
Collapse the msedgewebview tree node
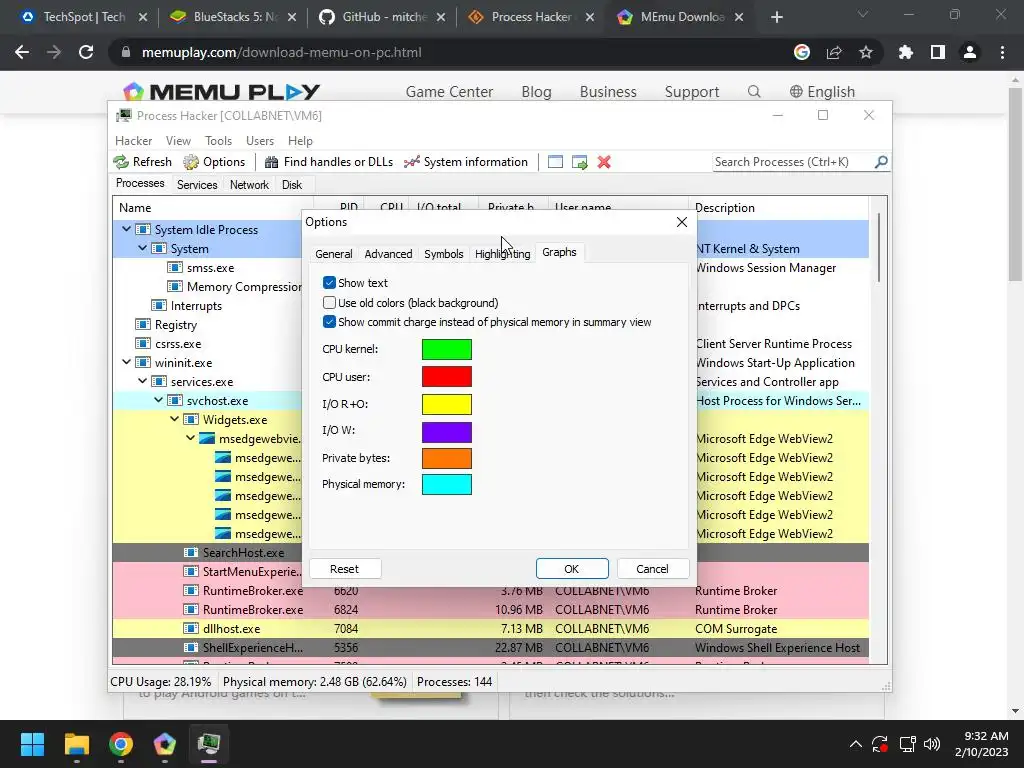click(x=191, y=438)
